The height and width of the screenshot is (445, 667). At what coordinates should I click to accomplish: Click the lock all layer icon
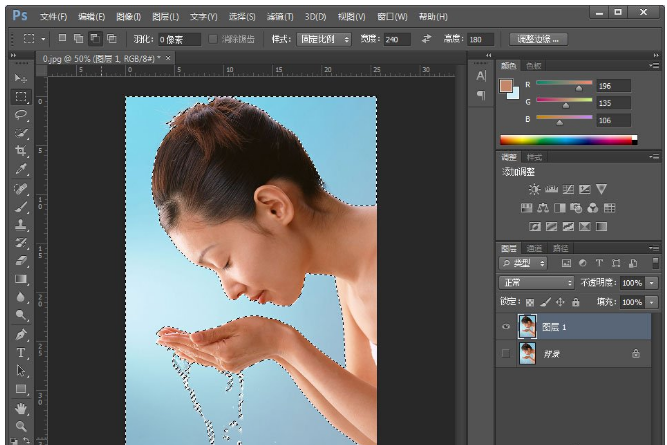tap(576, 301)
